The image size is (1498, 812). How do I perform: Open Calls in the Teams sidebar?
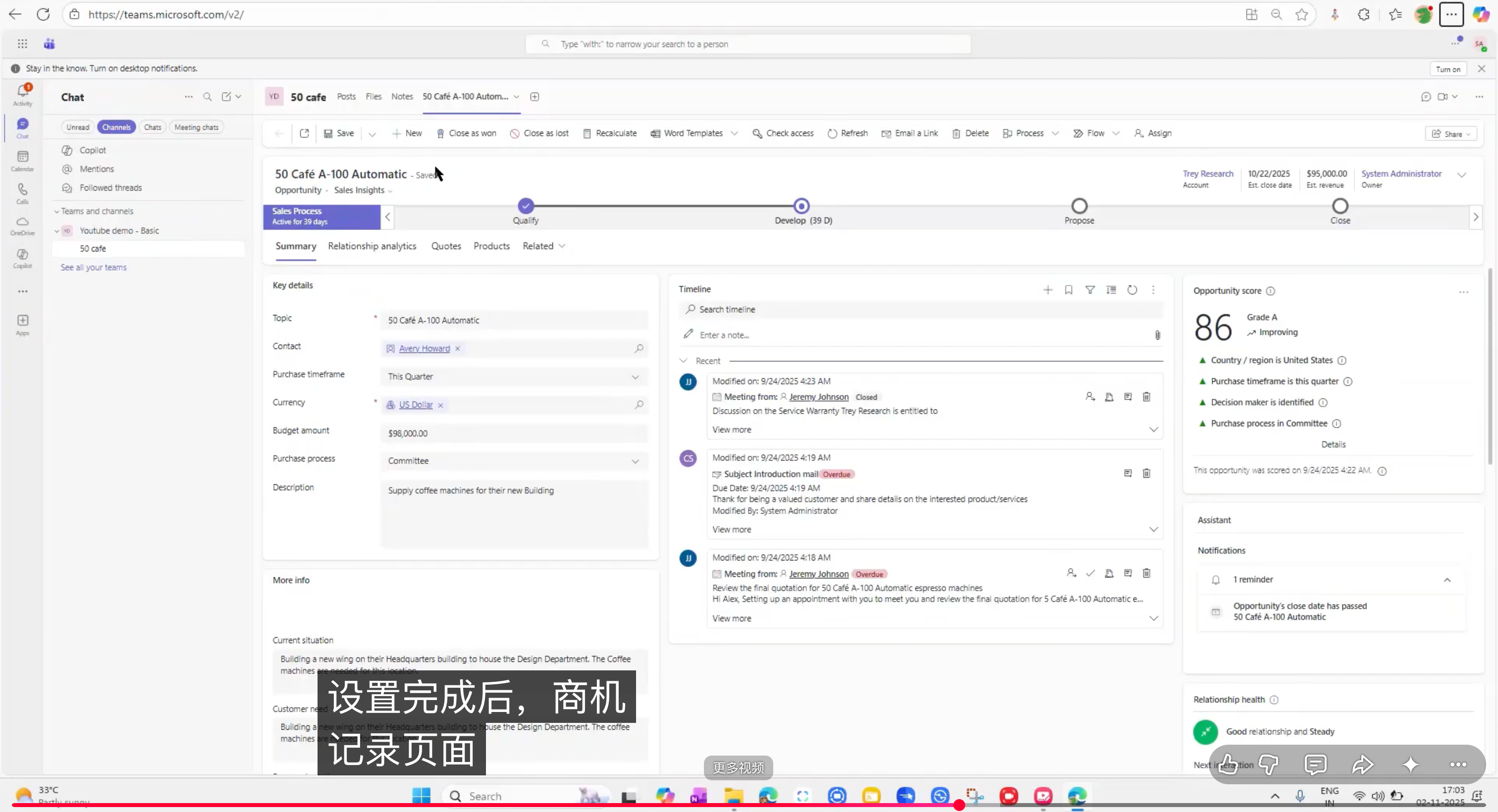23,194
